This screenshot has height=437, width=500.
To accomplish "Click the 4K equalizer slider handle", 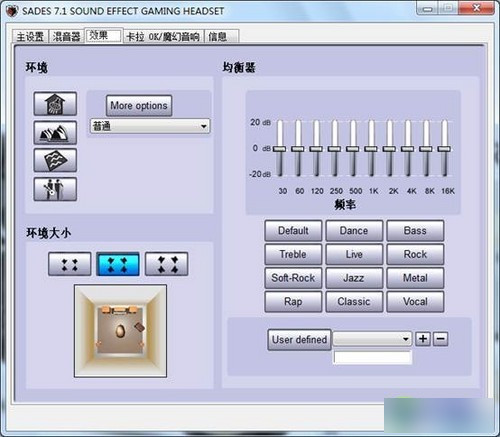I will [407, 149].
